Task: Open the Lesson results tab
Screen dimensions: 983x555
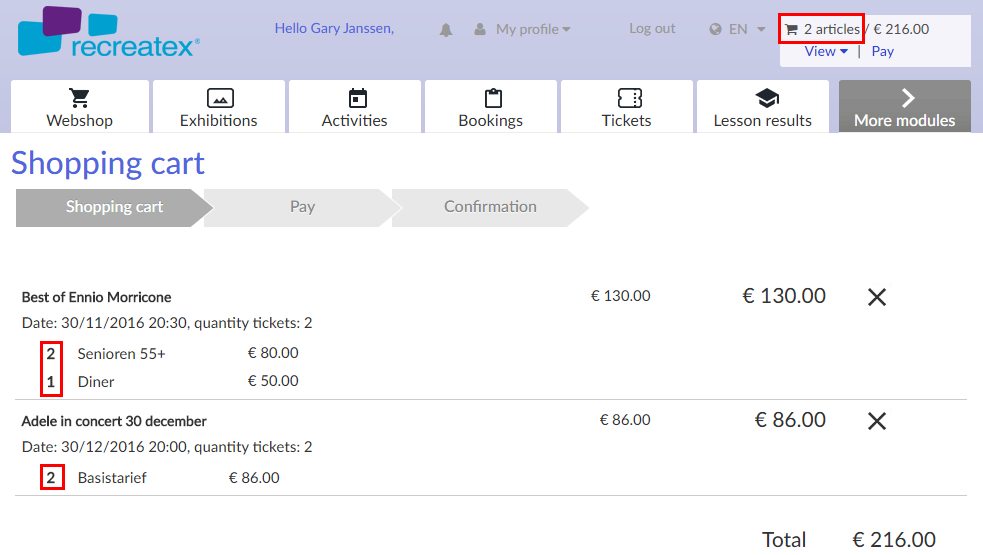Action: click(x=763, y=108)
